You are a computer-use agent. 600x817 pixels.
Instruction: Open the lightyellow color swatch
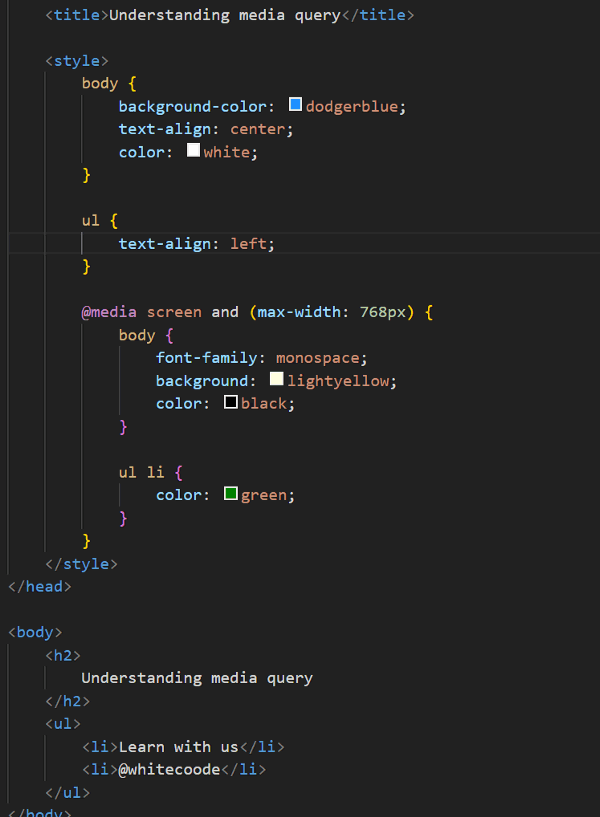pyautogui.click(x=276, y=380)
